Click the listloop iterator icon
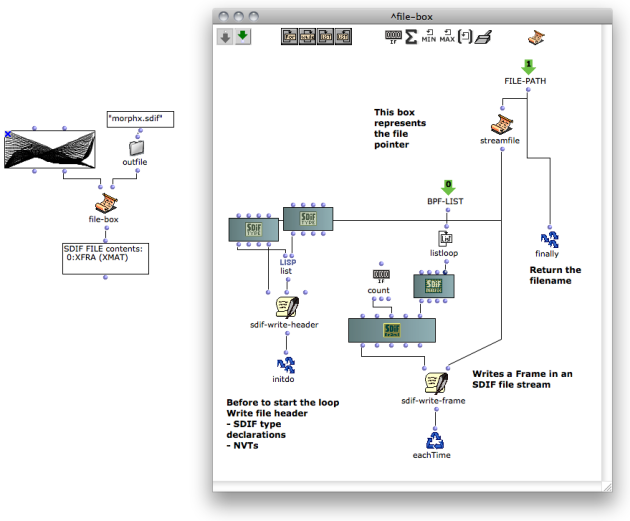630x521 pixels. [x=445, y=239]
